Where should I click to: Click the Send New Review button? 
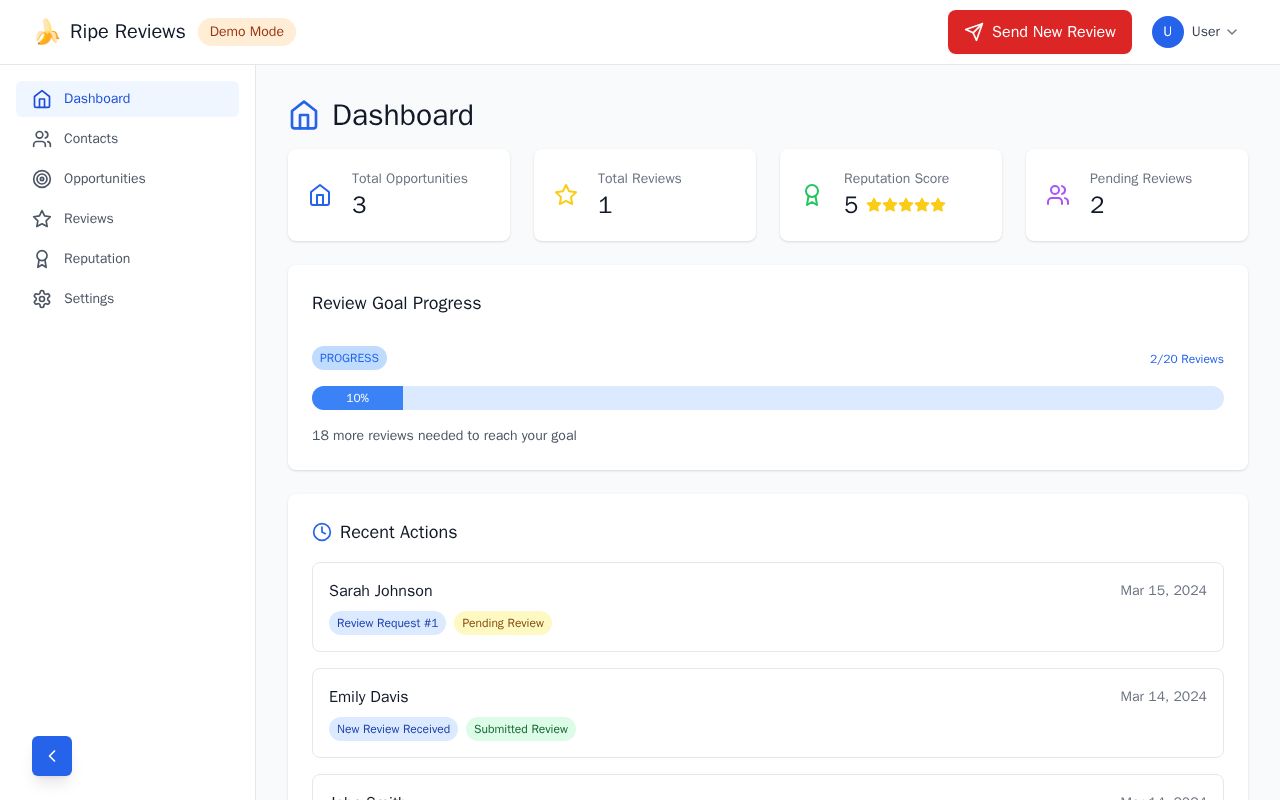click(x=1040, y=32)
